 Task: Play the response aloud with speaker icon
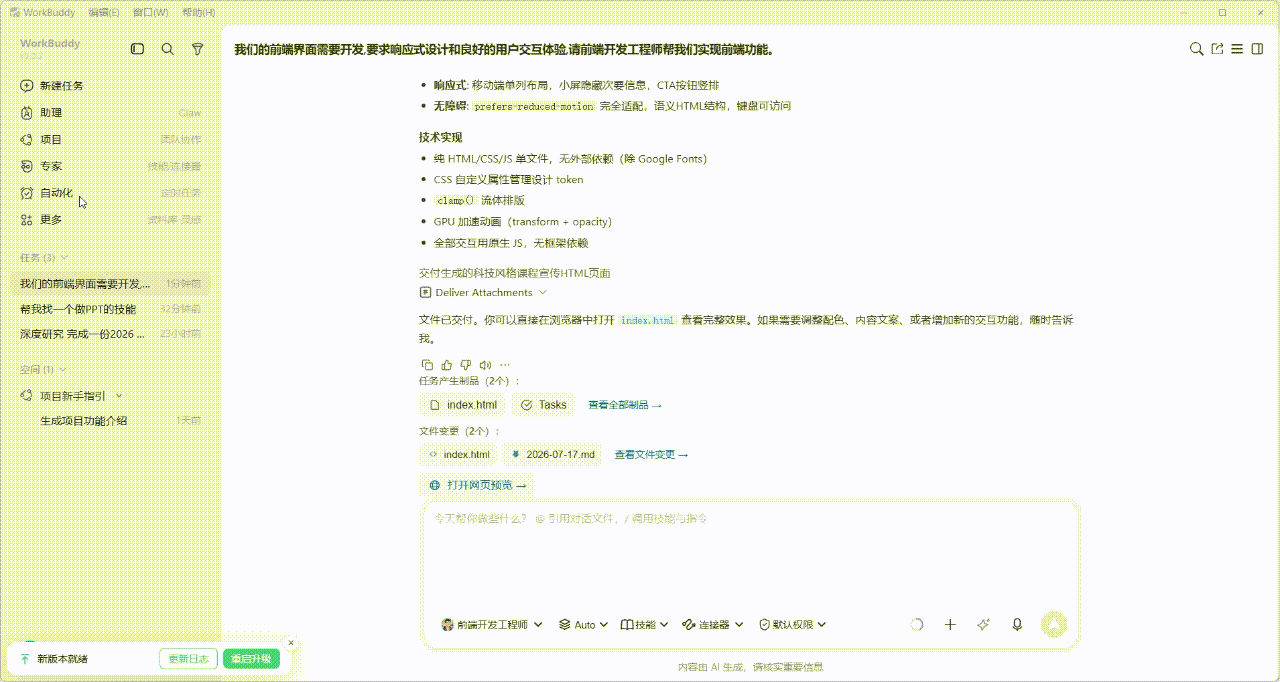[x=485, y=365]
